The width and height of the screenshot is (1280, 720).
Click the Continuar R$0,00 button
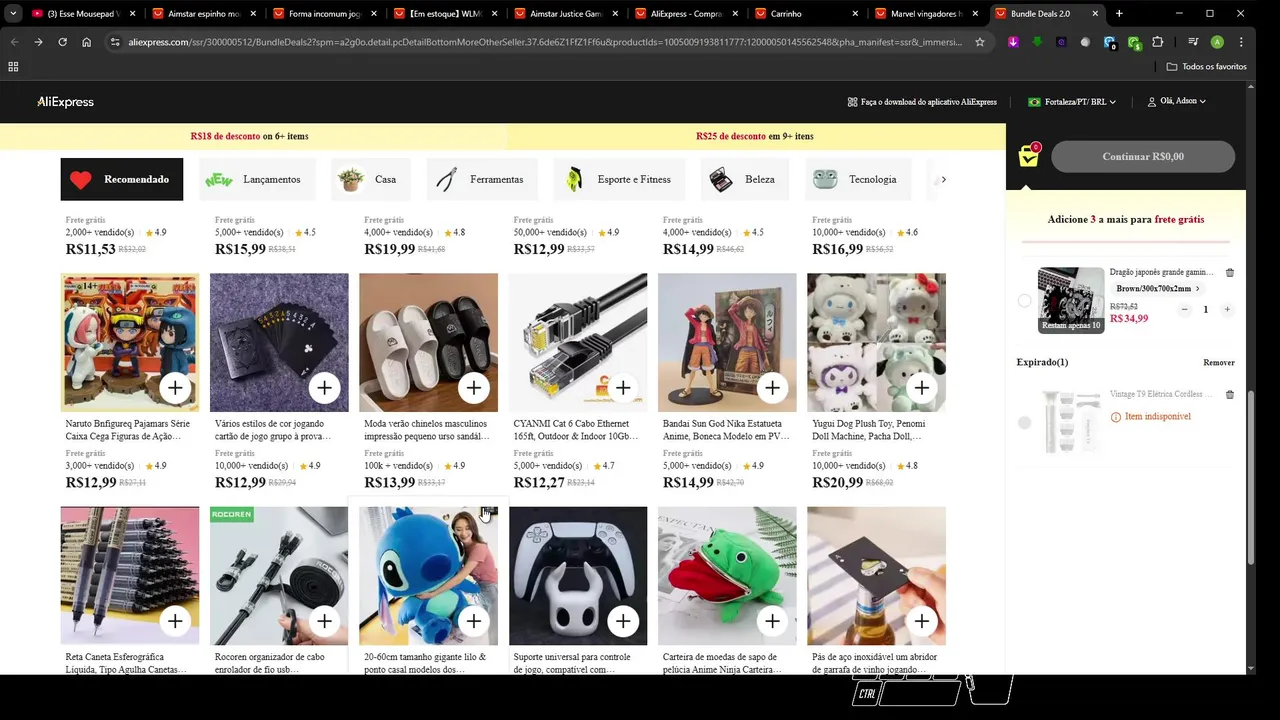[1143, 157]
